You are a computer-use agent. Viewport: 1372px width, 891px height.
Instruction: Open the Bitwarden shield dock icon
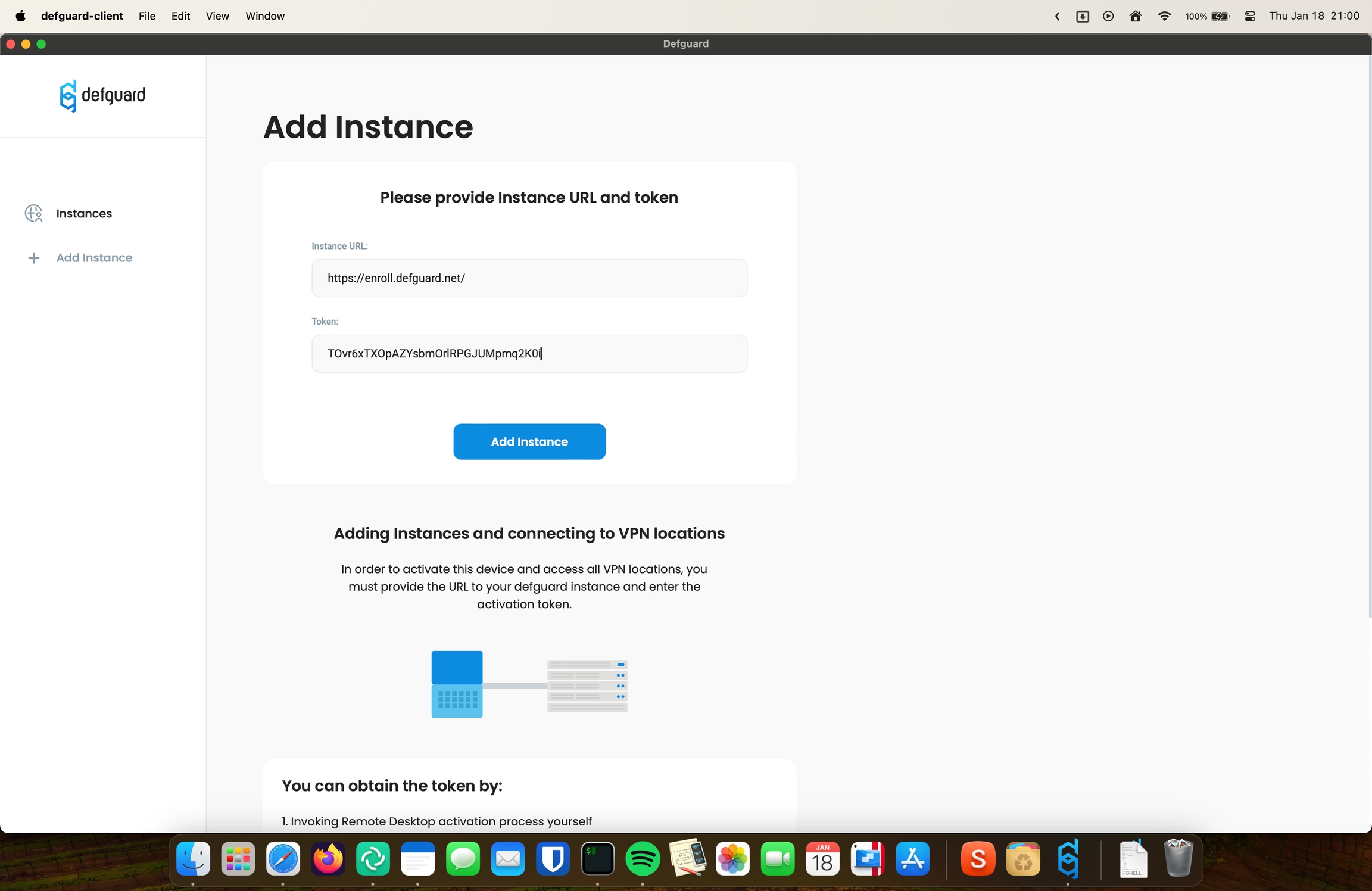coord(553,859)
